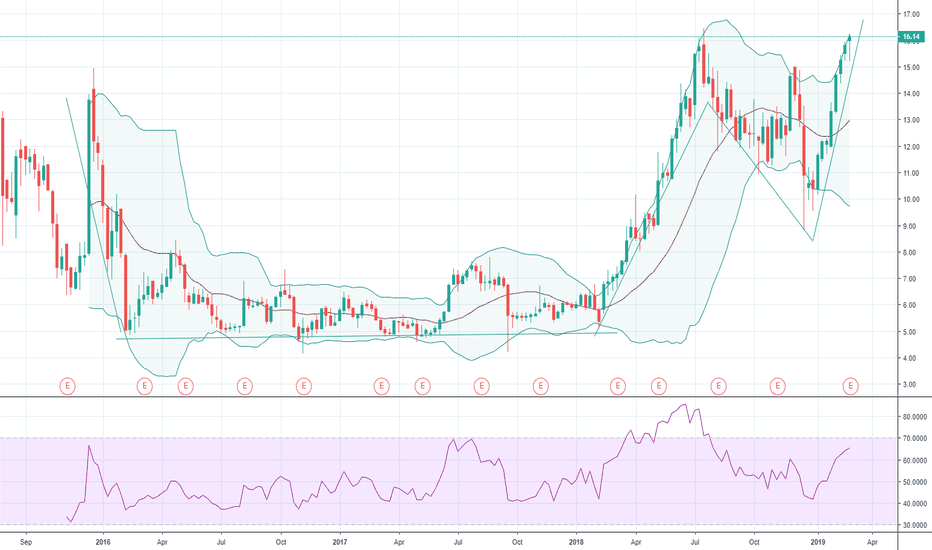This screenshot has width=932, height=550.
Task: Click the 2018 label on time axis
Action: (576, 542)
